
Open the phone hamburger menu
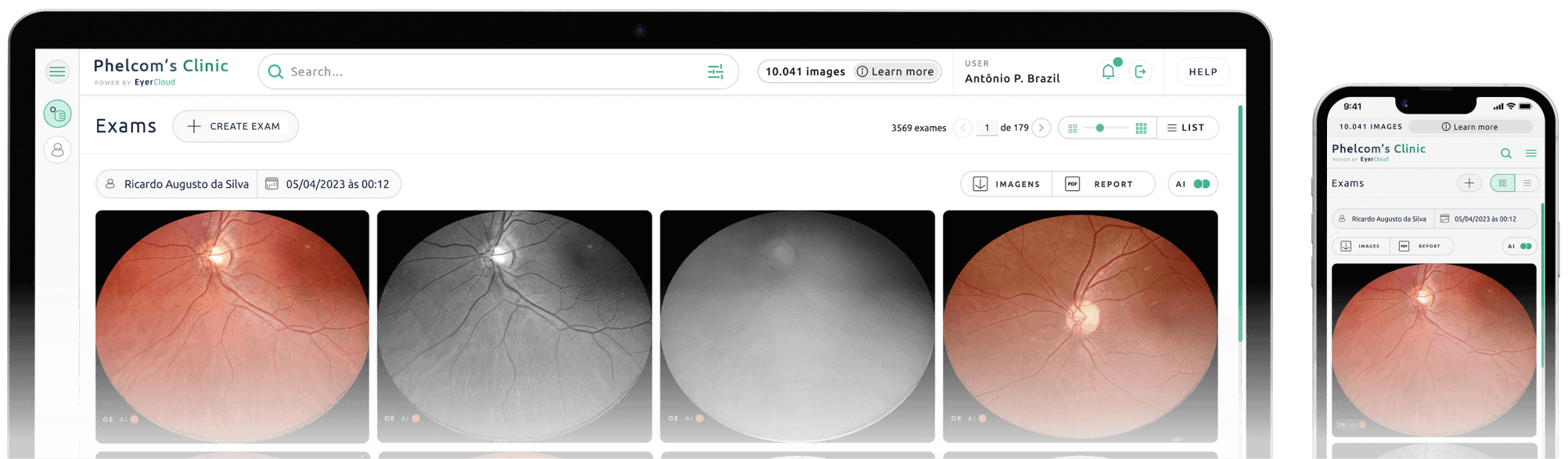tap(1531, 154)
